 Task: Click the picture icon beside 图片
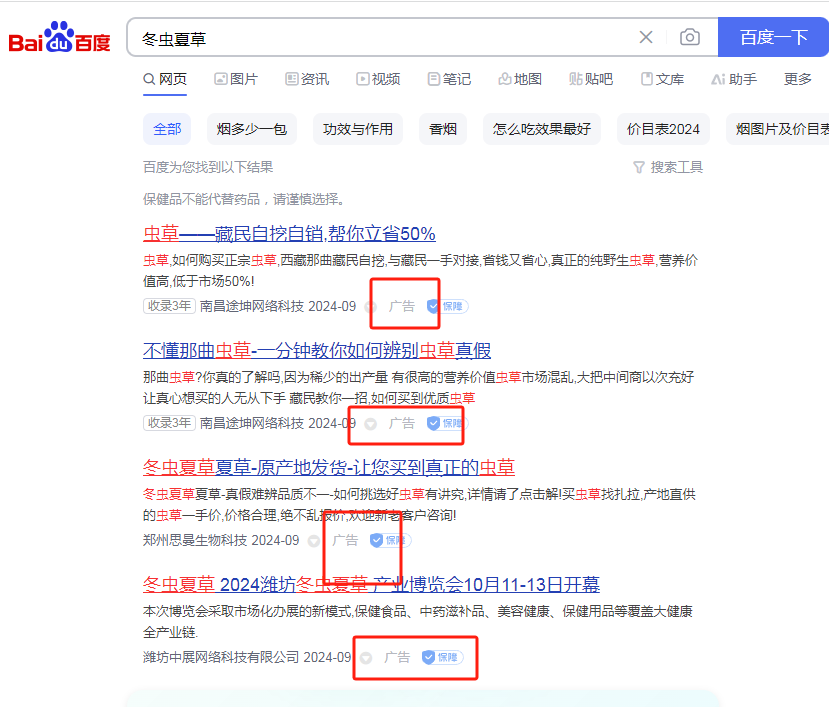coord(221,78)
